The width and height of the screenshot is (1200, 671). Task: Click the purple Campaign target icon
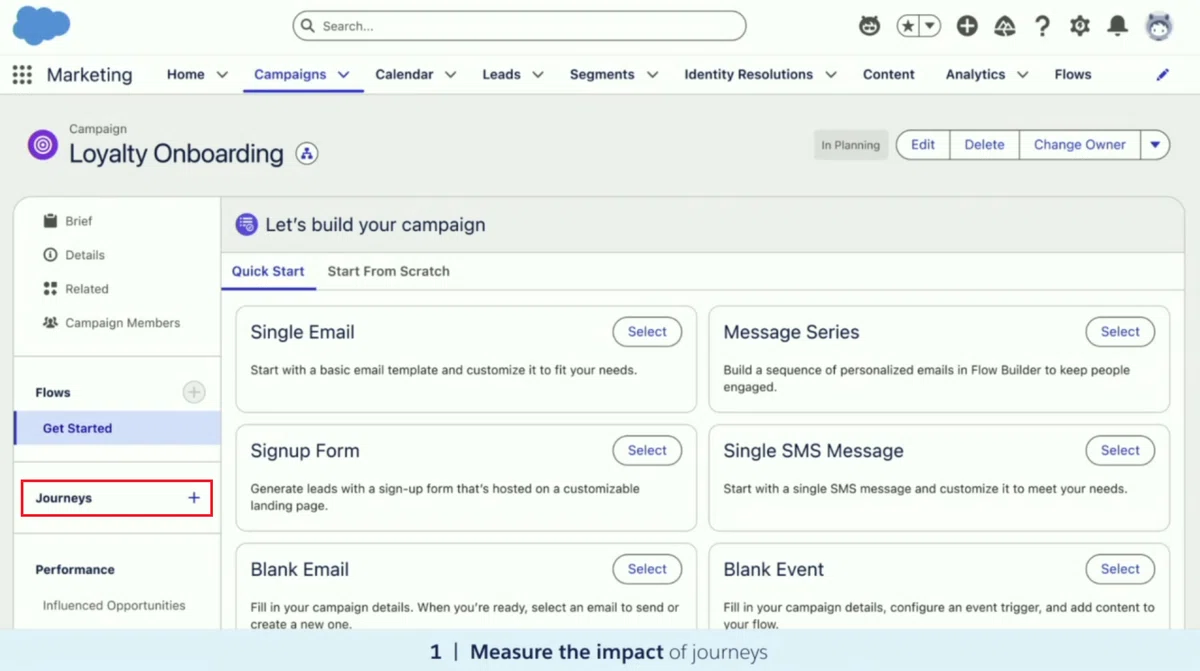43,145
